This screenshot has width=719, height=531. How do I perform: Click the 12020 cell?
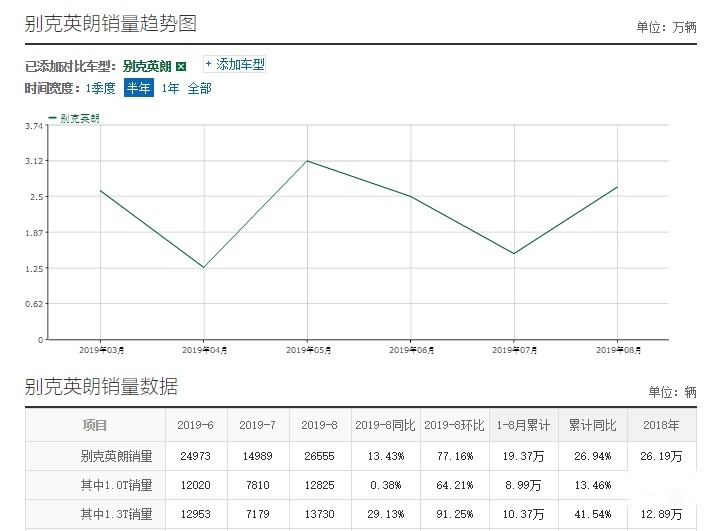(x=195, y=485)
